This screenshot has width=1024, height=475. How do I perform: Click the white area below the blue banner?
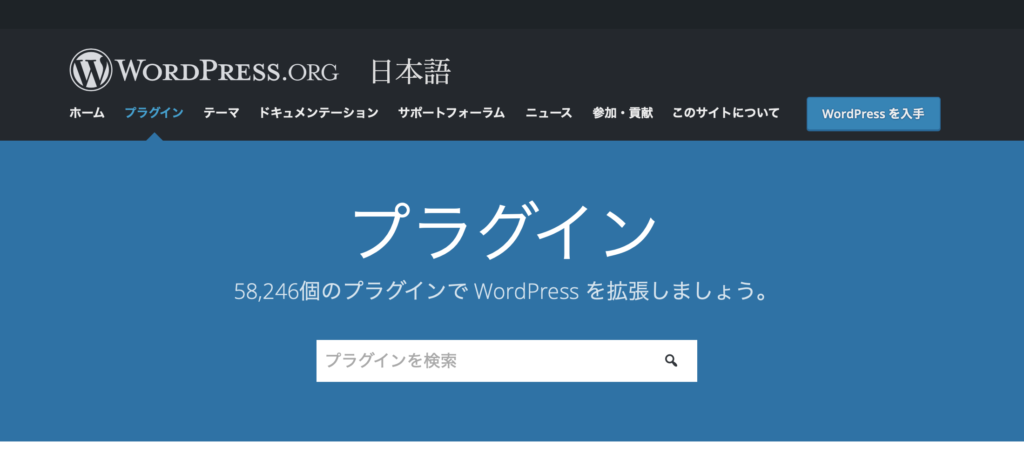tap(512, 458)
